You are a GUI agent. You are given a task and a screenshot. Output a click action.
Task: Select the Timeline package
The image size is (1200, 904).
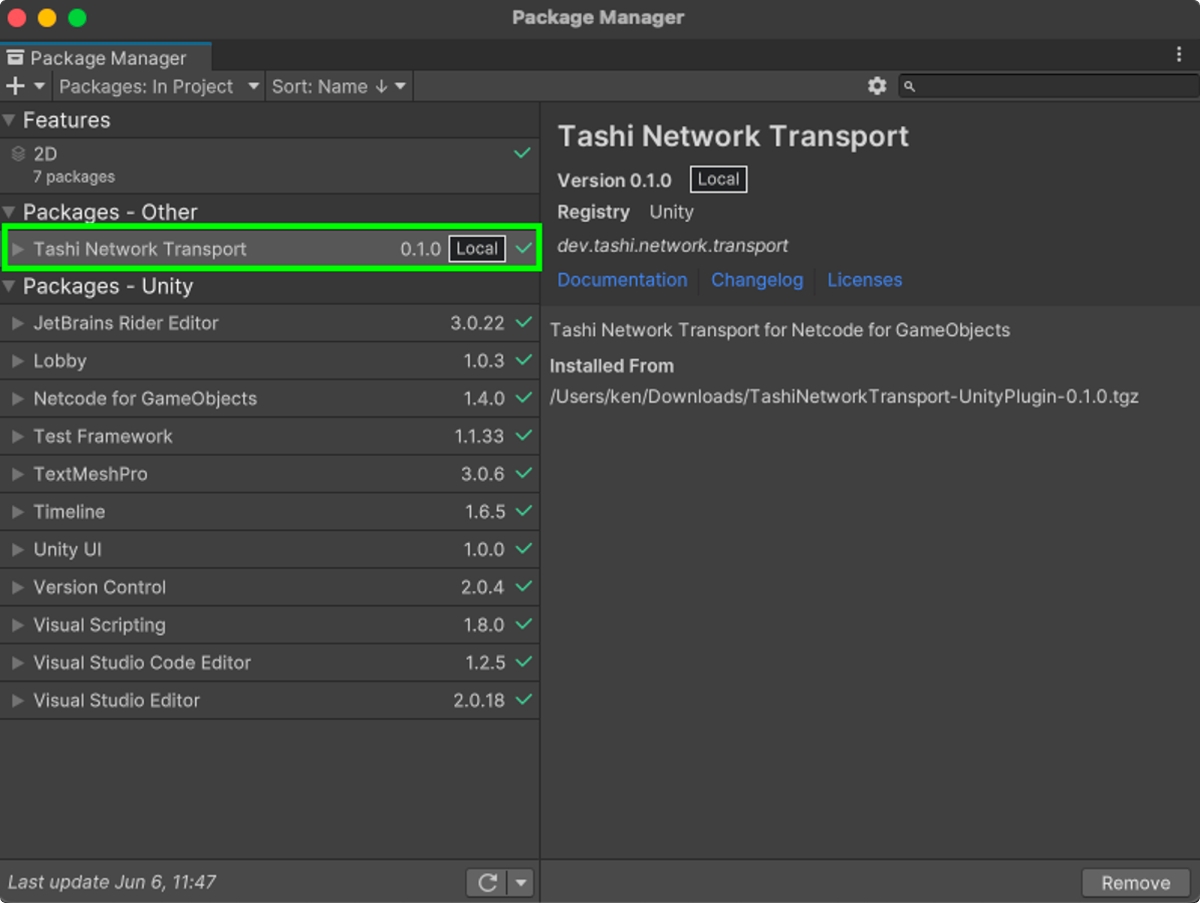pyautogui.click(x=270, y=512)
